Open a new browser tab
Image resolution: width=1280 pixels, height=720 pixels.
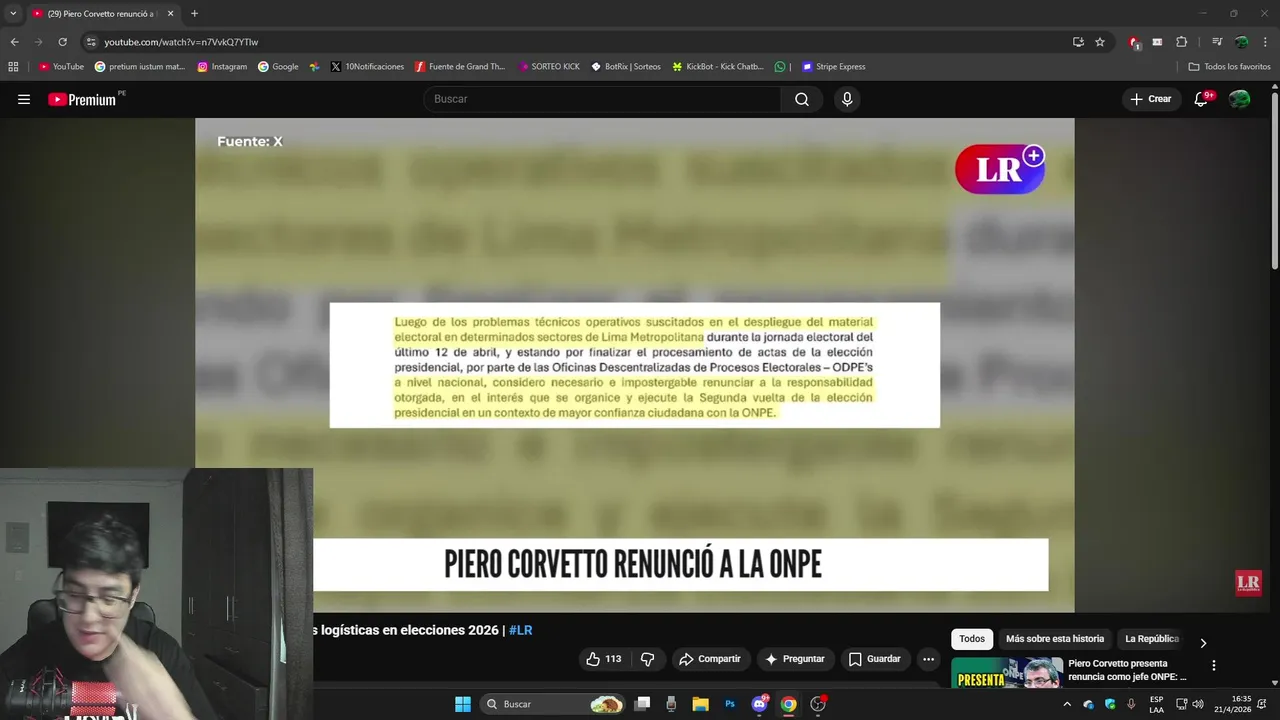pos(194,13)
